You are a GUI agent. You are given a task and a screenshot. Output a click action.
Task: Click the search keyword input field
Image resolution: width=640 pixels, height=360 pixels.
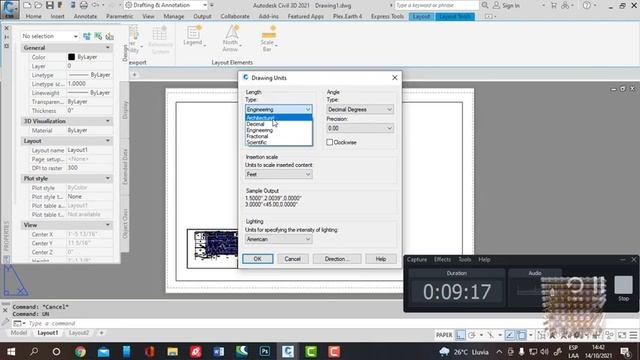tap(436, 5)
